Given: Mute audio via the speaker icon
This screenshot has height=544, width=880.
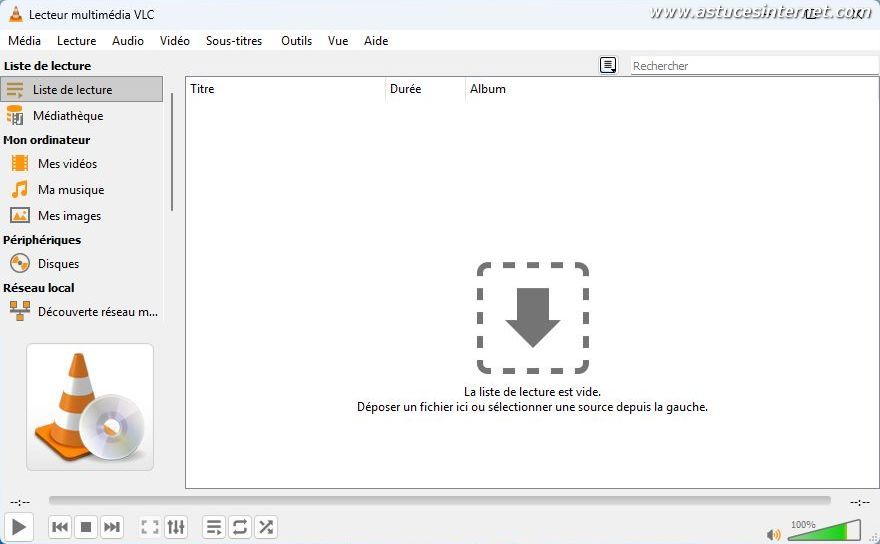Looking at the screenshot, I should coord(773,534).
